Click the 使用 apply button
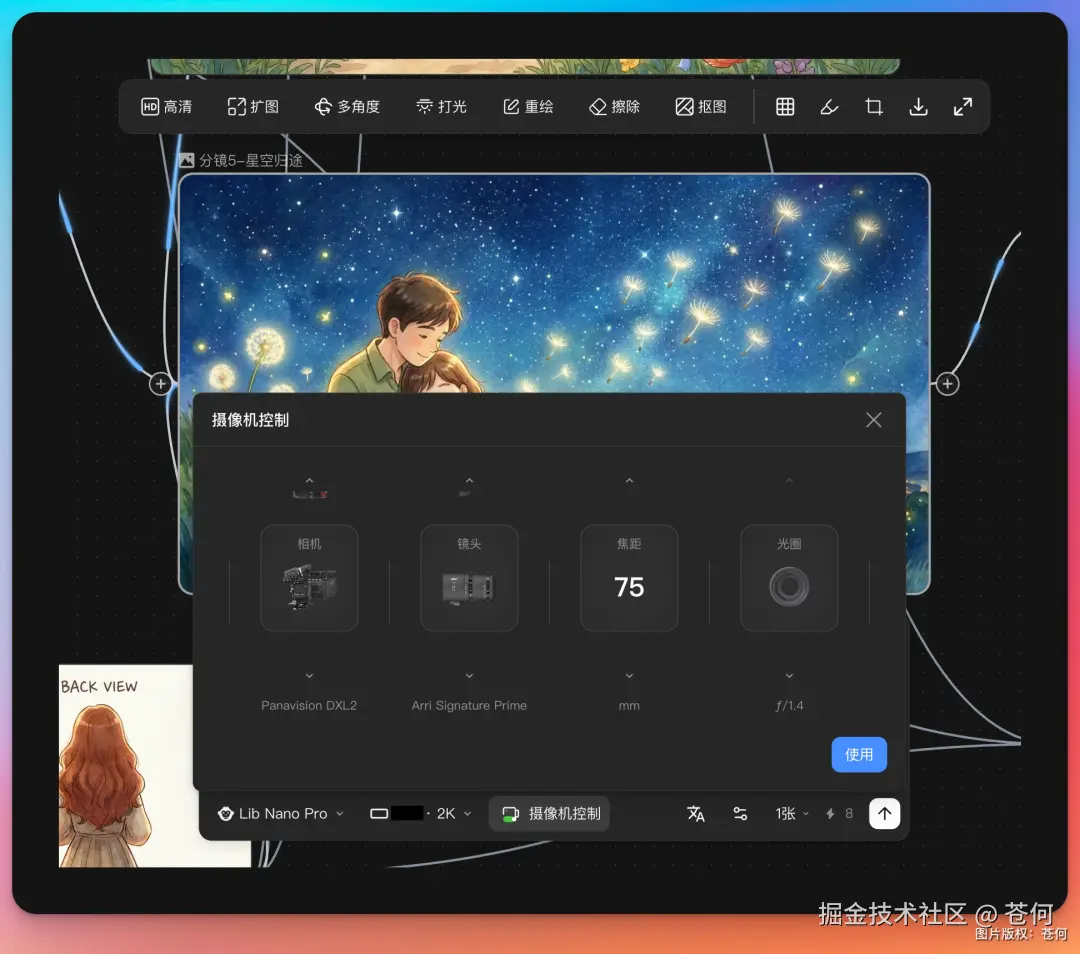 (858, 754)
